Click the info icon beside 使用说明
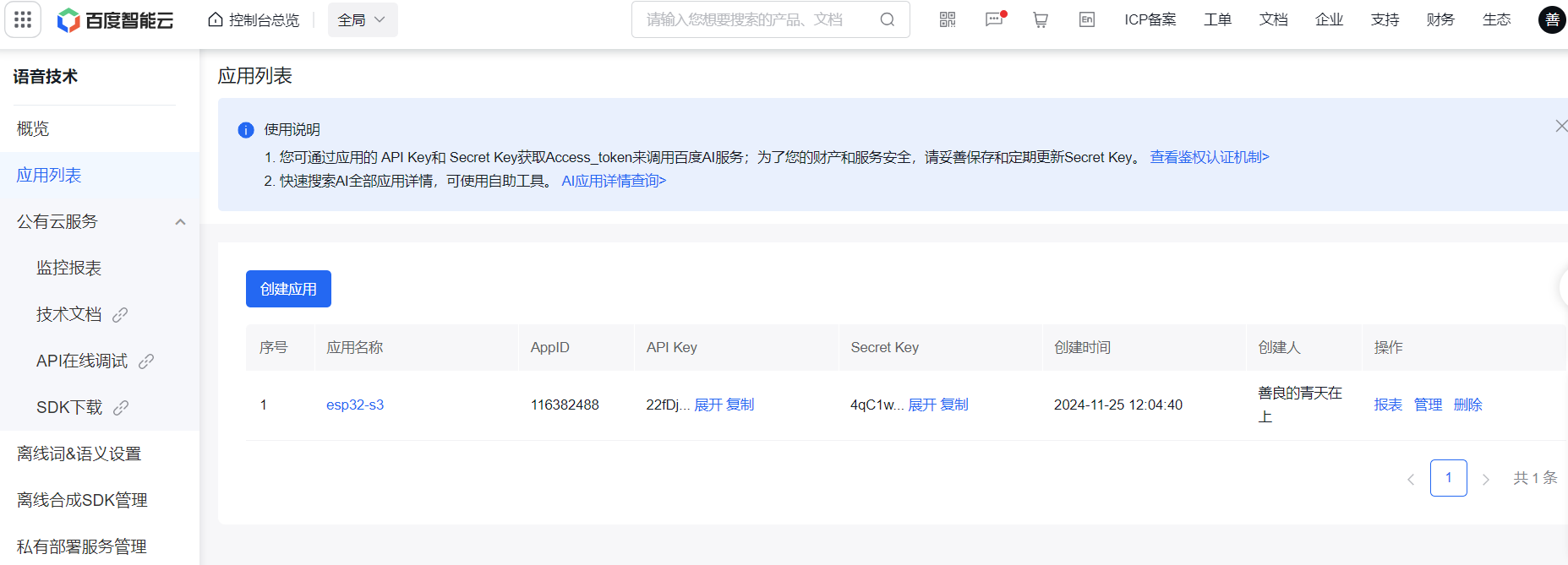Viewport: 1568px width, 565px height. pos(246,130)
